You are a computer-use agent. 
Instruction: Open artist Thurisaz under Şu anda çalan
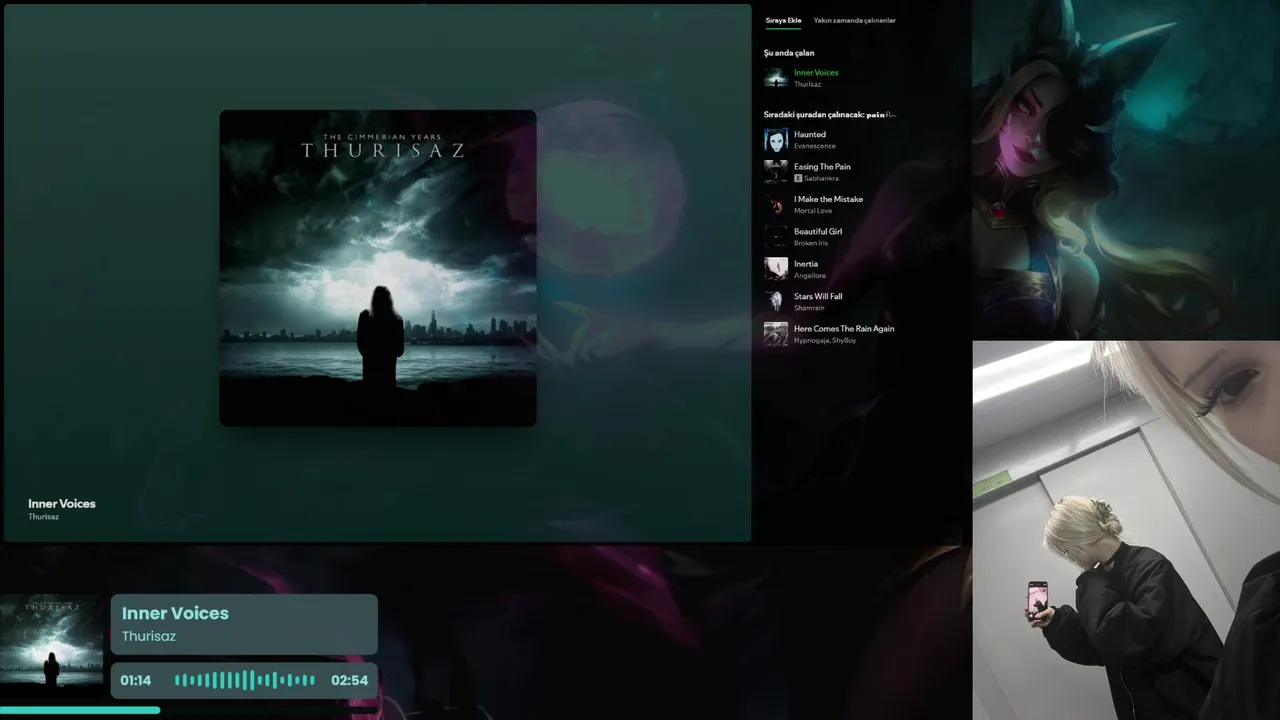[807, 84]
